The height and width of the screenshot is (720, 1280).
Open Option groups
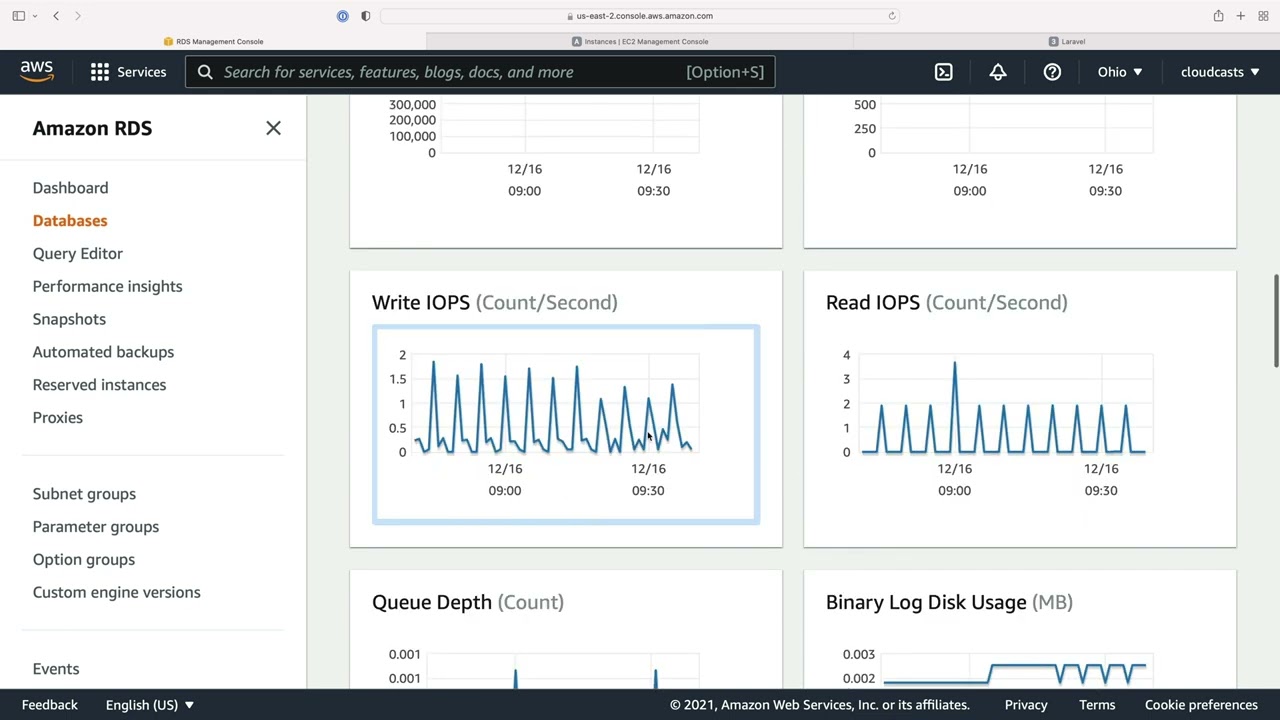point(84,560)
